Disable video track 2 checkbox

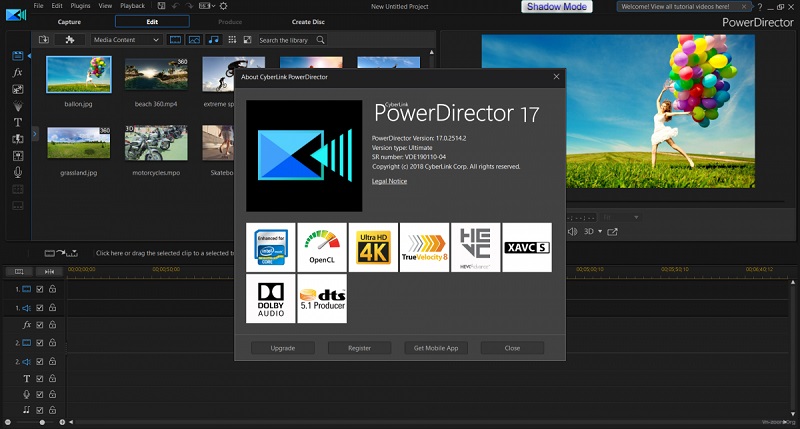[39, 343]
